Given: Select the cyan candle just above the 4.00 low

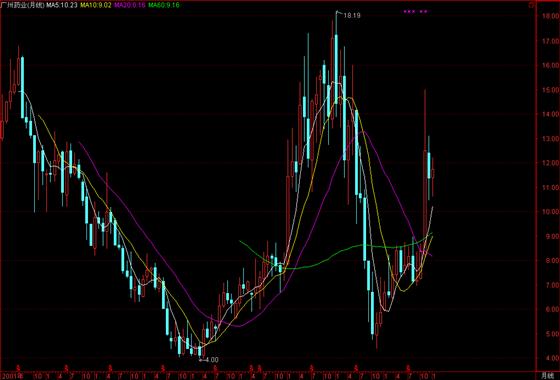Looking at the screenshot, I should (x=200, y=350).
